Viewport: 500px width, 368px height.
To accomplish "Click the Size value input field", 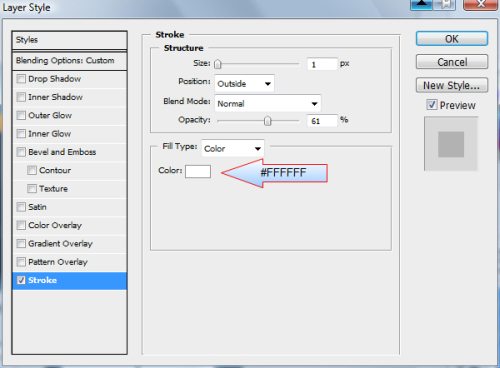I will 322,64.
